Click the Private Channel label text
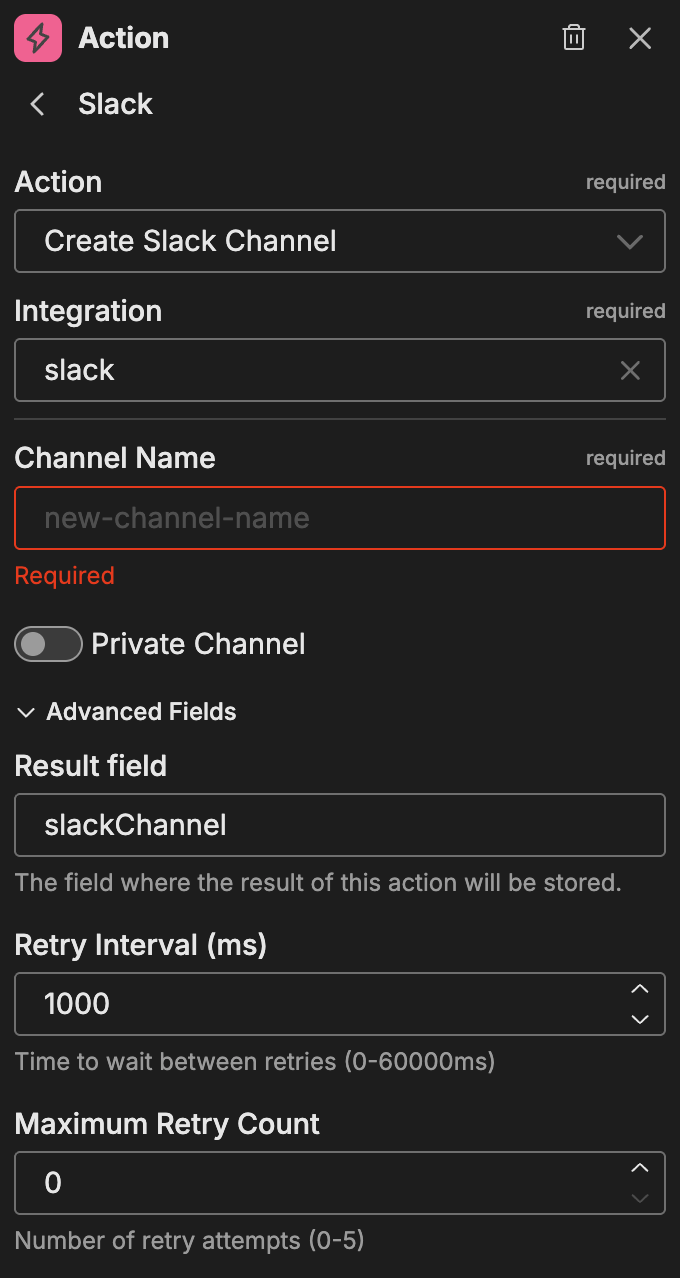The width and height of the screenshot is (680, 1278). [198, 644]
